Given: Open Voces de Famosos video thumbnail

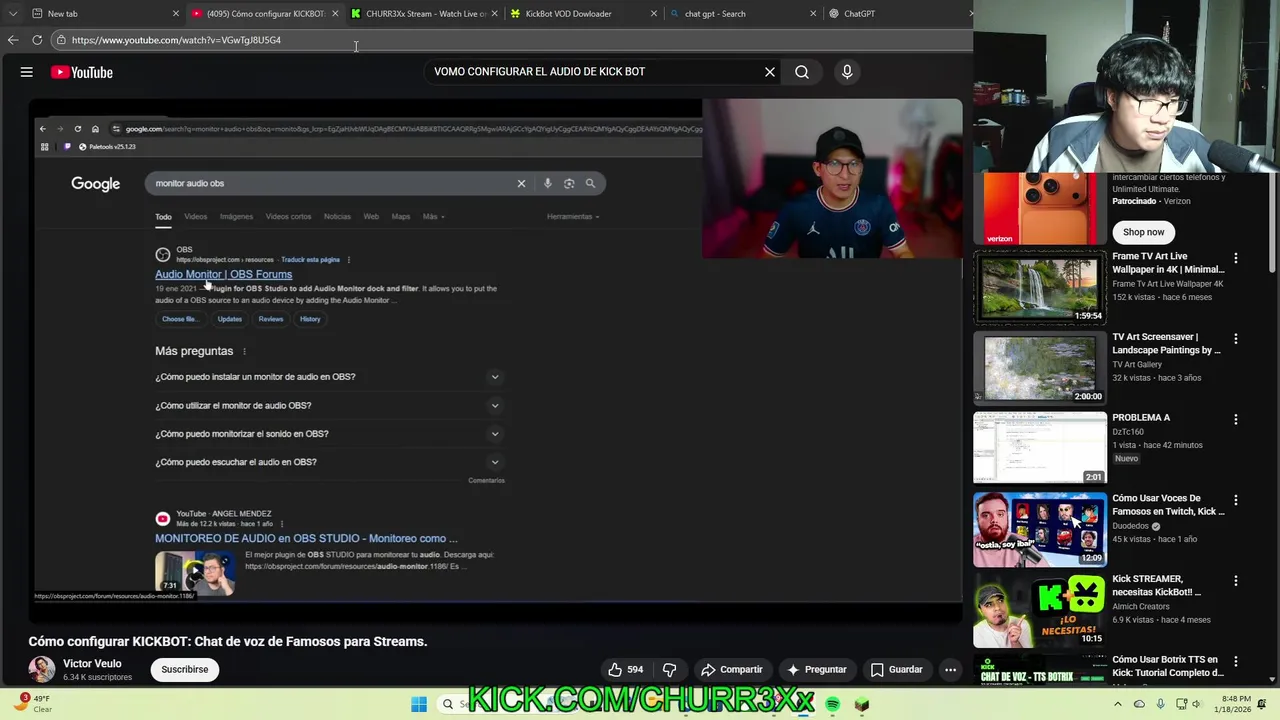Looking at the screenshot, I should (1040, 529).
